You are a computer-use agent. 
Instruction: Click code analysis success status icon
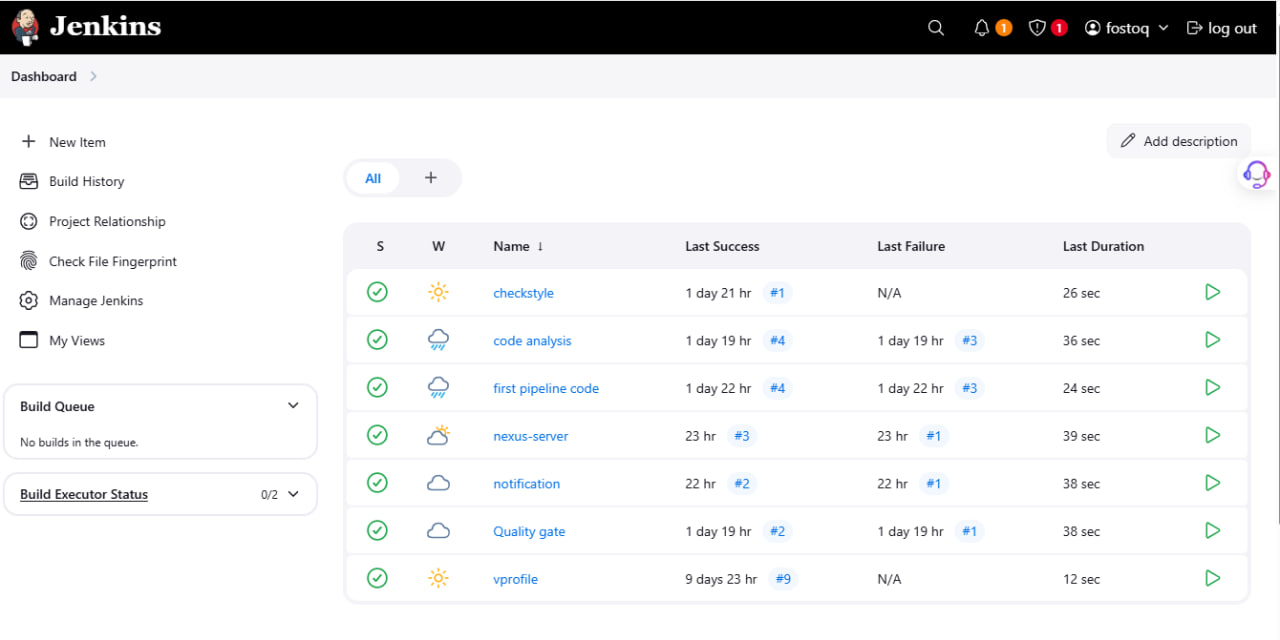(377, 340)
